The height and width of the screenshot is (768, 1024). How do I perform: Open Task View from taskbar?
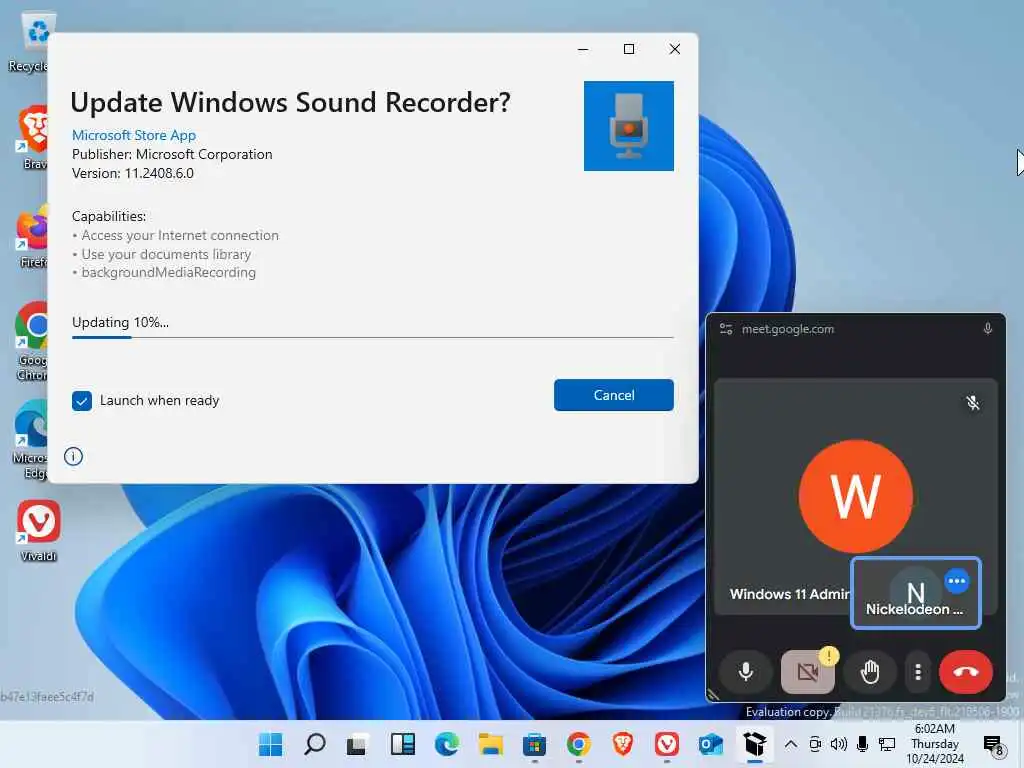[357, 744]
